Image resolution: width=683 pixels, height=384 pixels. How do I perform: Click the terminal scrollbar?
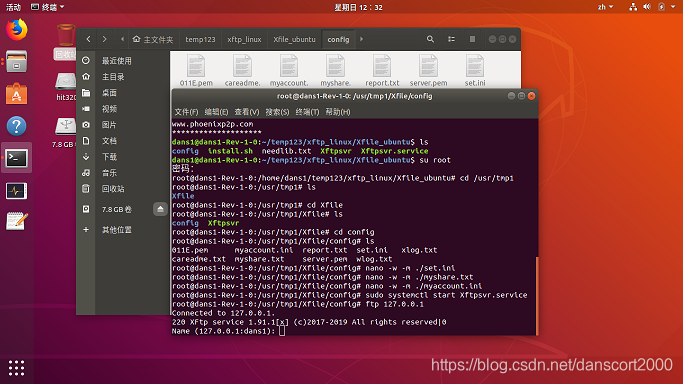click(x=537, y=296)
